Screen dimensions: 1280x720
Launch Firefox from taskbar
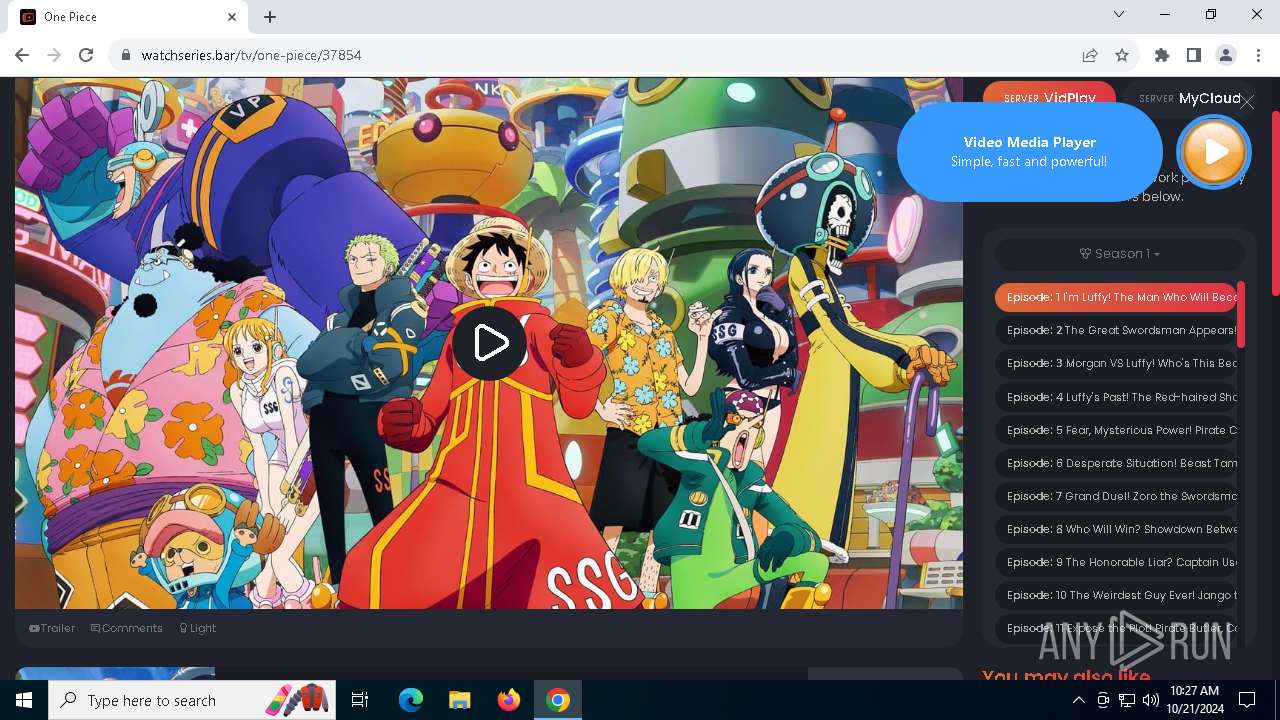coord(509,700)
